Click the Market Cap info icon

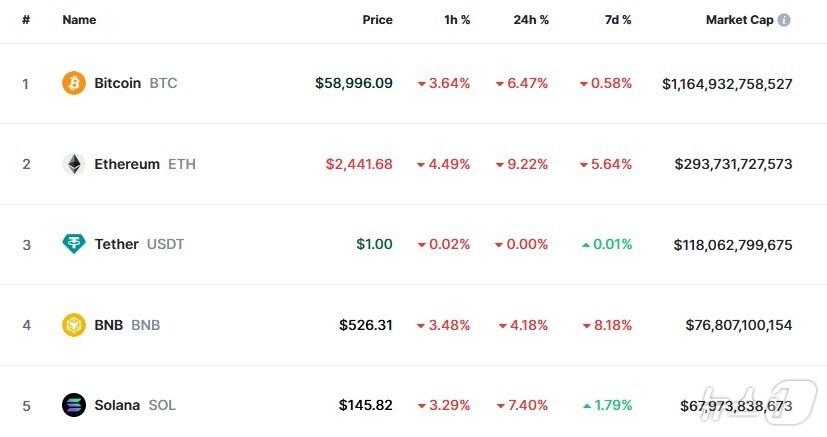tap(784, 20)
